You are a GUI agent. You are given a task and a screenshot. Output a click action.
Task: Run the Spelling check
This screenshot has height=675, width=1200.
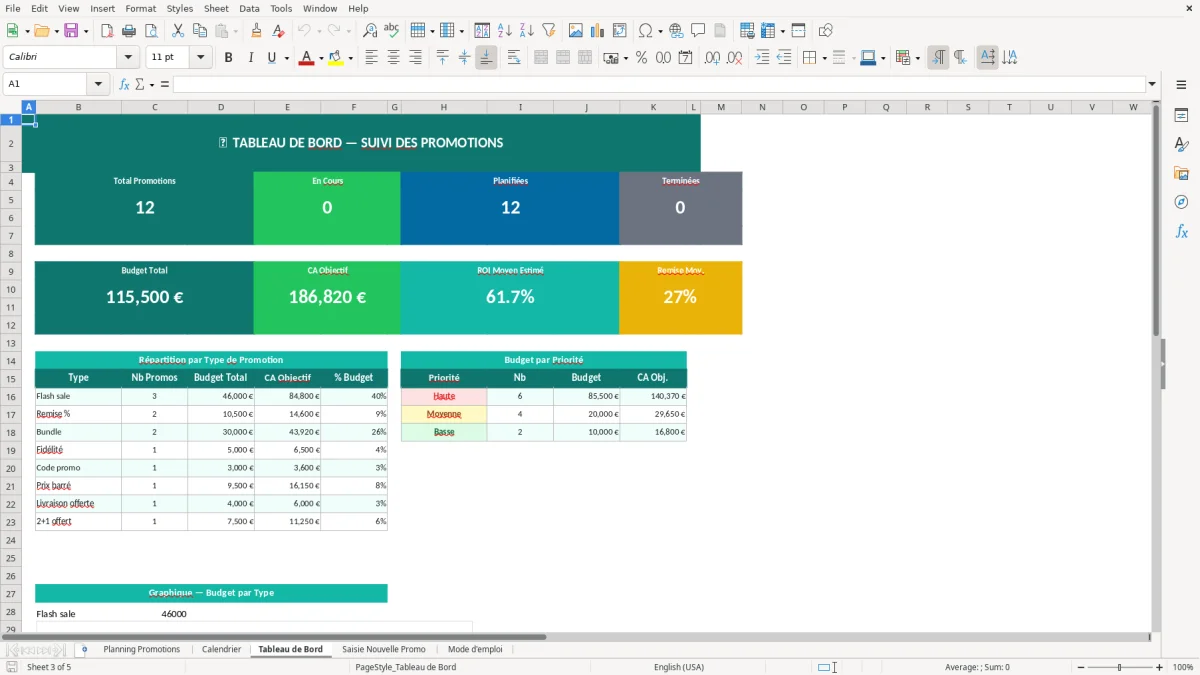pos(392,31)
